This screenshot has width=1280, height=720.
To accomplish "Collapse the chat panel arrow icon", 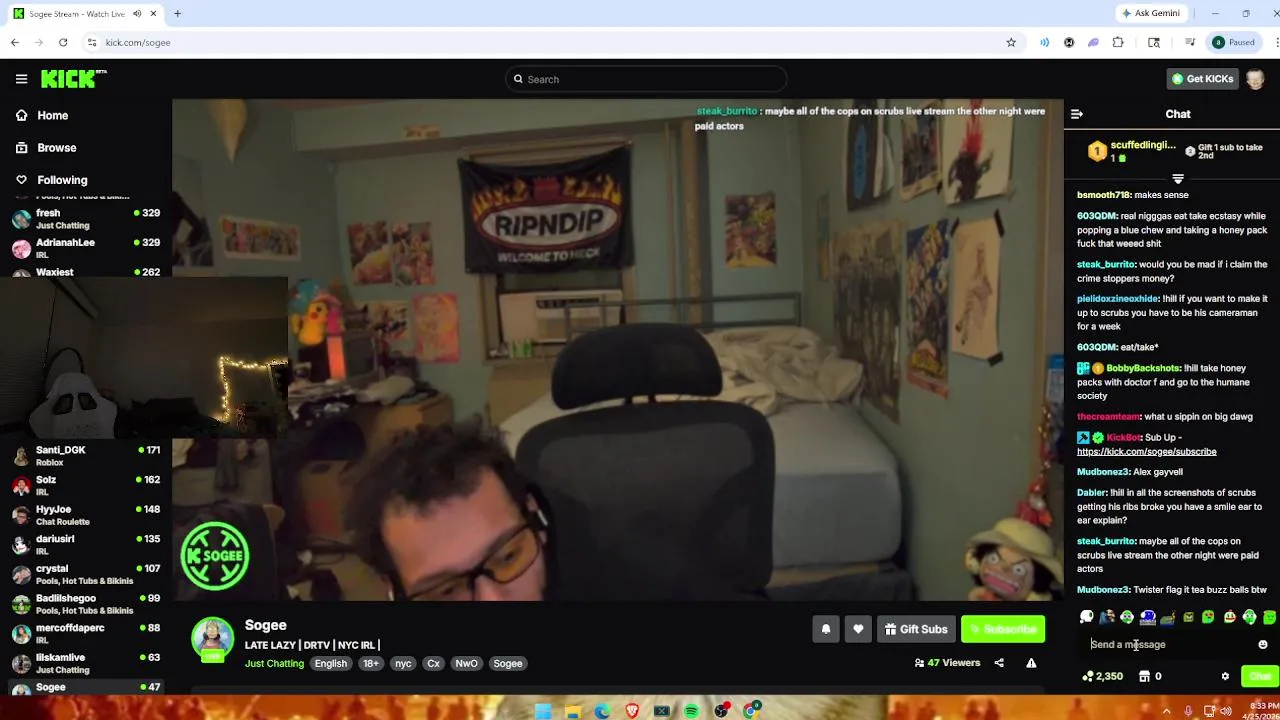I will (x=1077, y=114).
